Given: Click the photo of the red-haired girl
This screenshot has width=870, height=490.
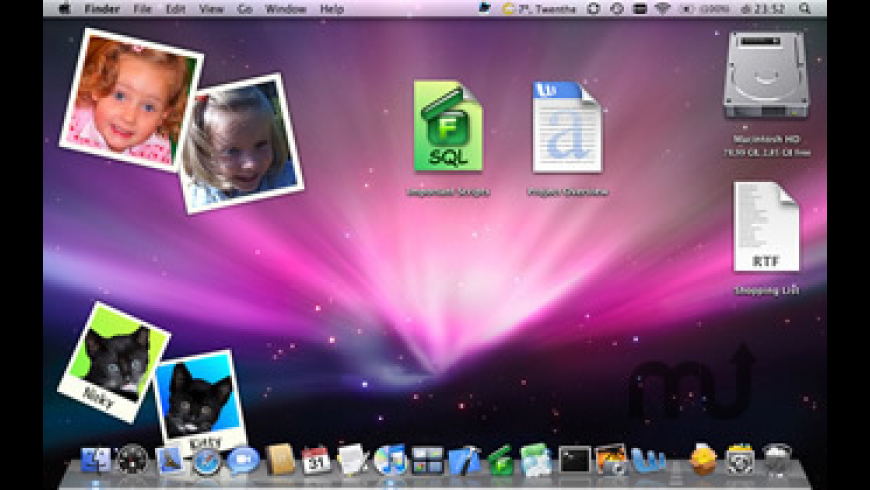Looking at the screenshot, I should point(131,99).
